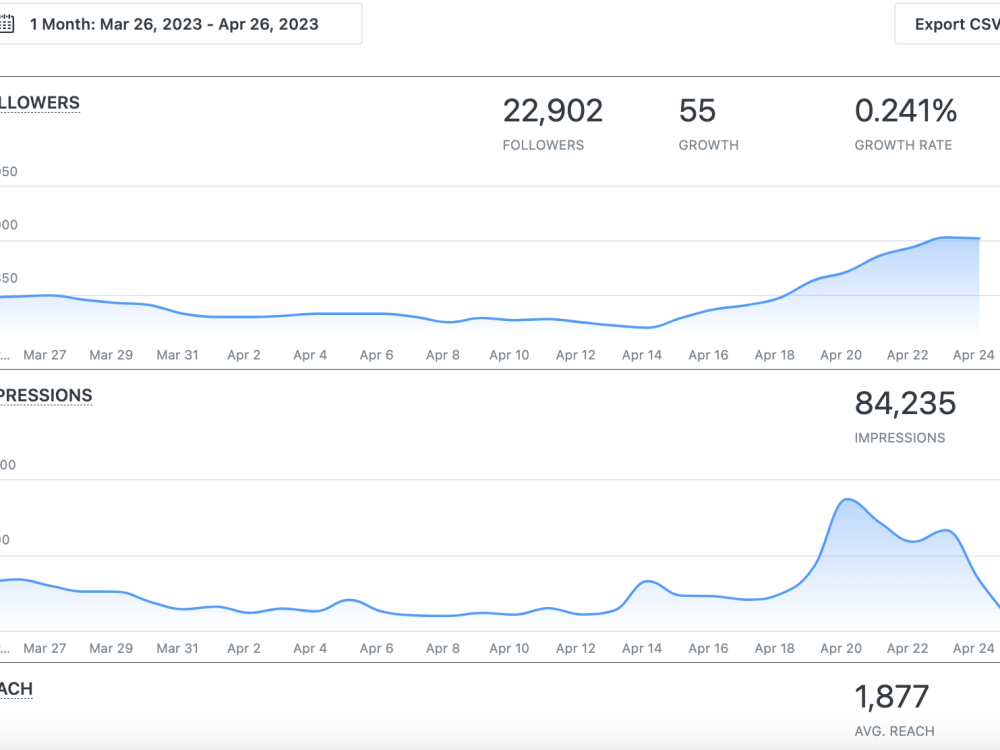Click Apr 14 on the followers chart axis

point(642,355)
